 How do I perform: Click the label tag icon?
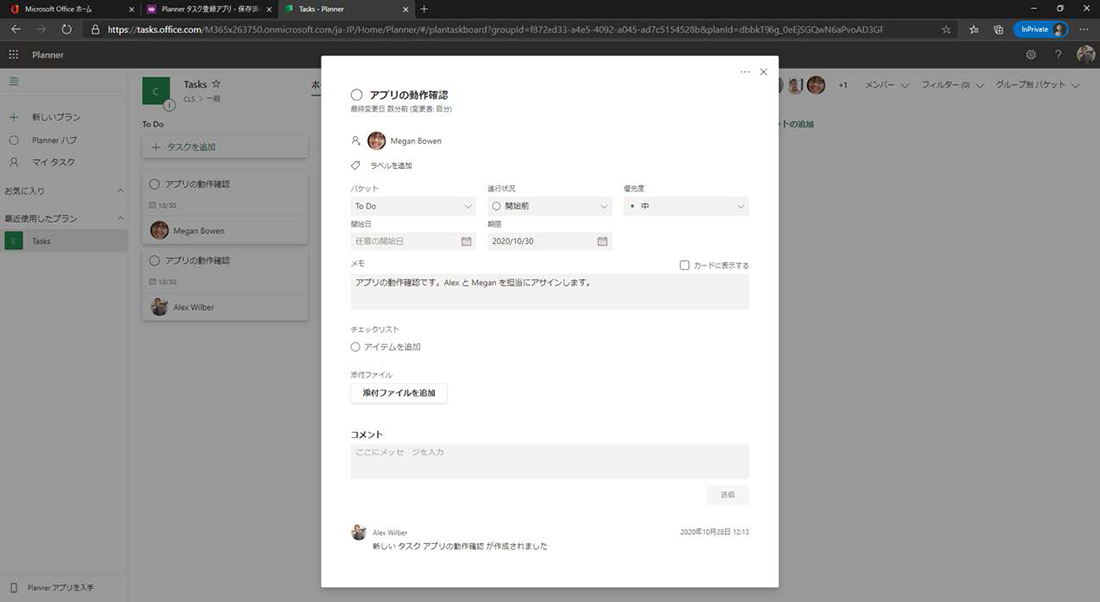tap(356, 166)
